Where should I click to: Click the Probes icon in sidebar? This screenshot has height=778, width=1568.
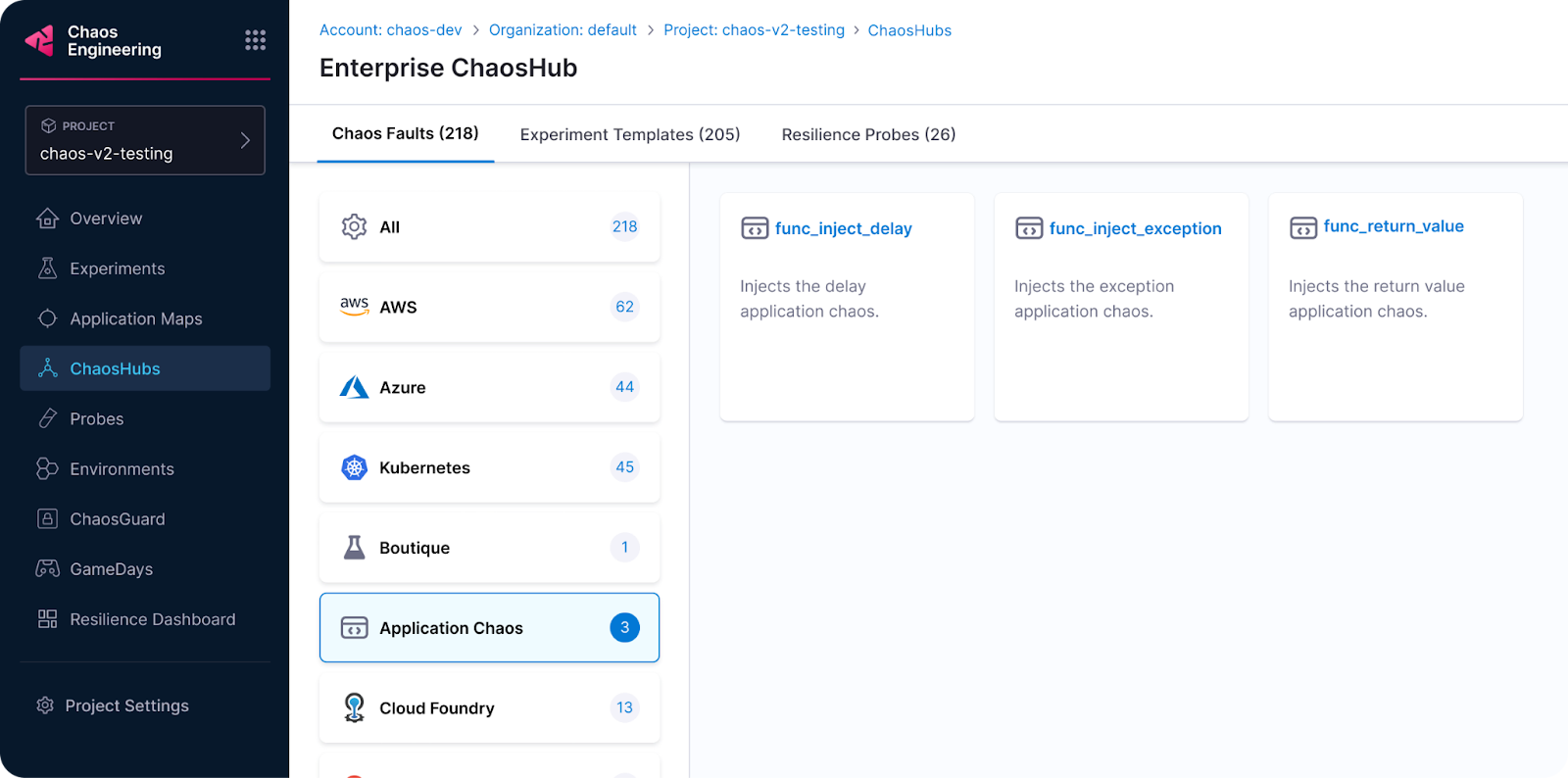[x=47, y=418]
